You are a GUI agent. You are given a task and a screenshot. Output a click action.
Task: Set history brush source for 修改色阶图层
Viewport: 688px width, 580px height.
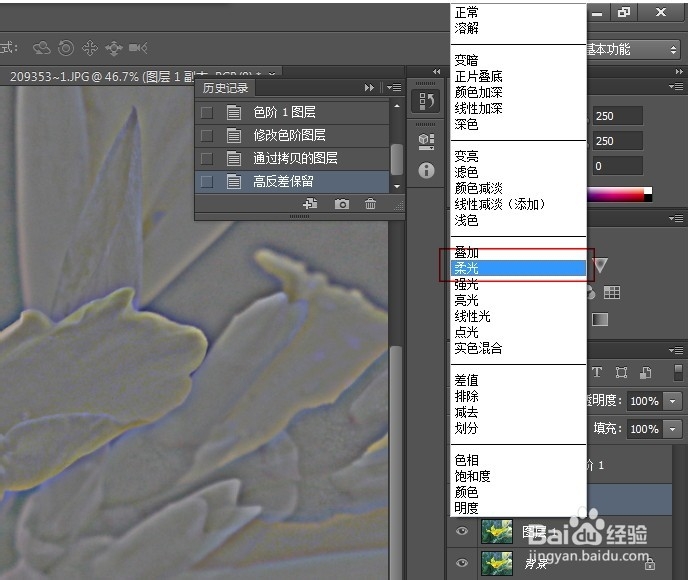pyautogui.click(x=207, y=136)
